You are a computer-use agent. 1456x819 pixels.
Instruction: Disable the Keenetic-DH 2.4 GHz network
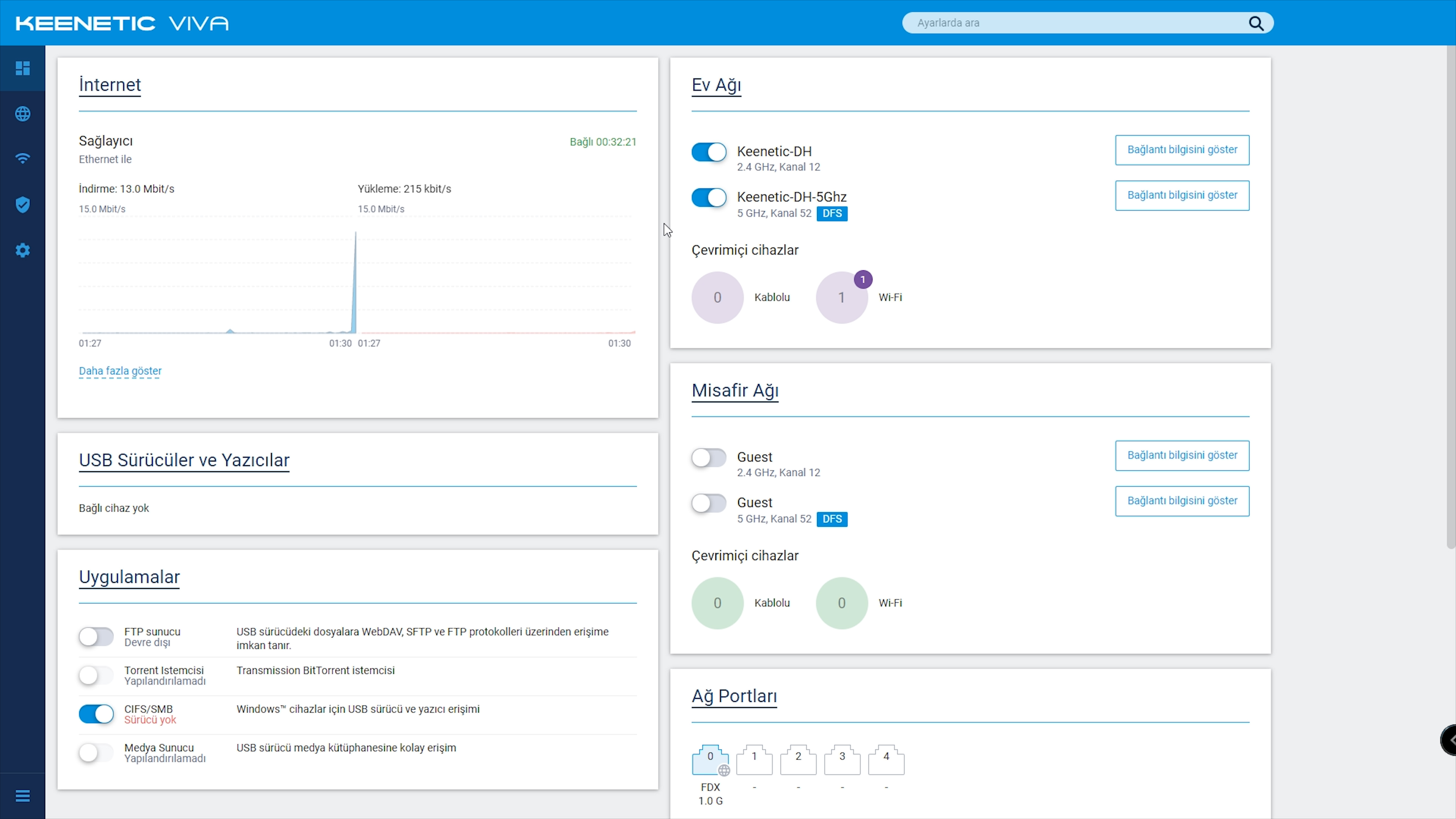(709, 152)
